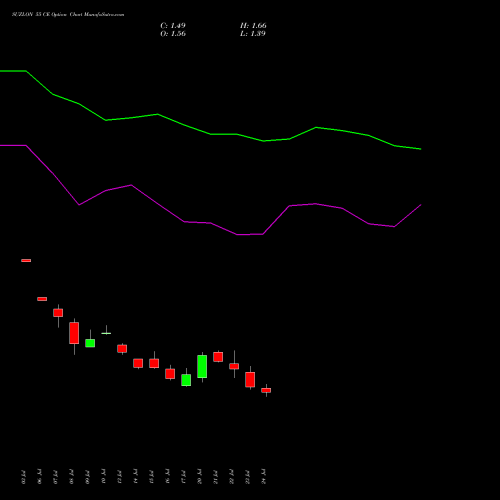Select the close value 'C: 1.49'
500x500 pixels.
click(x=173, y=26)
